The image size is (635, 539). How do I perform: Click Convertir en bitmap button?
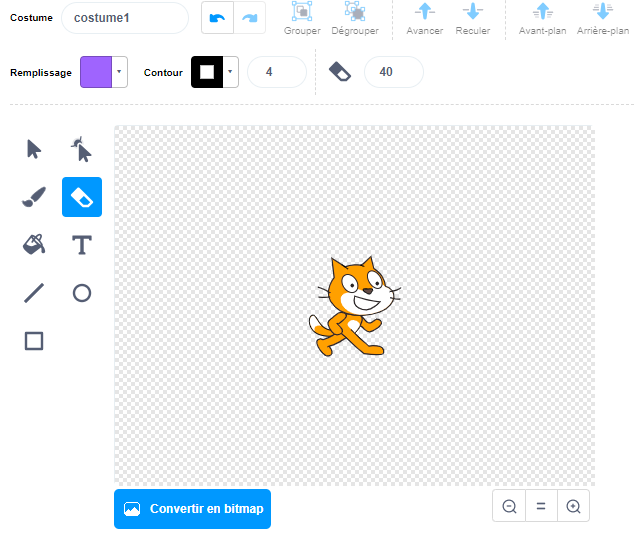coord(192,509)
